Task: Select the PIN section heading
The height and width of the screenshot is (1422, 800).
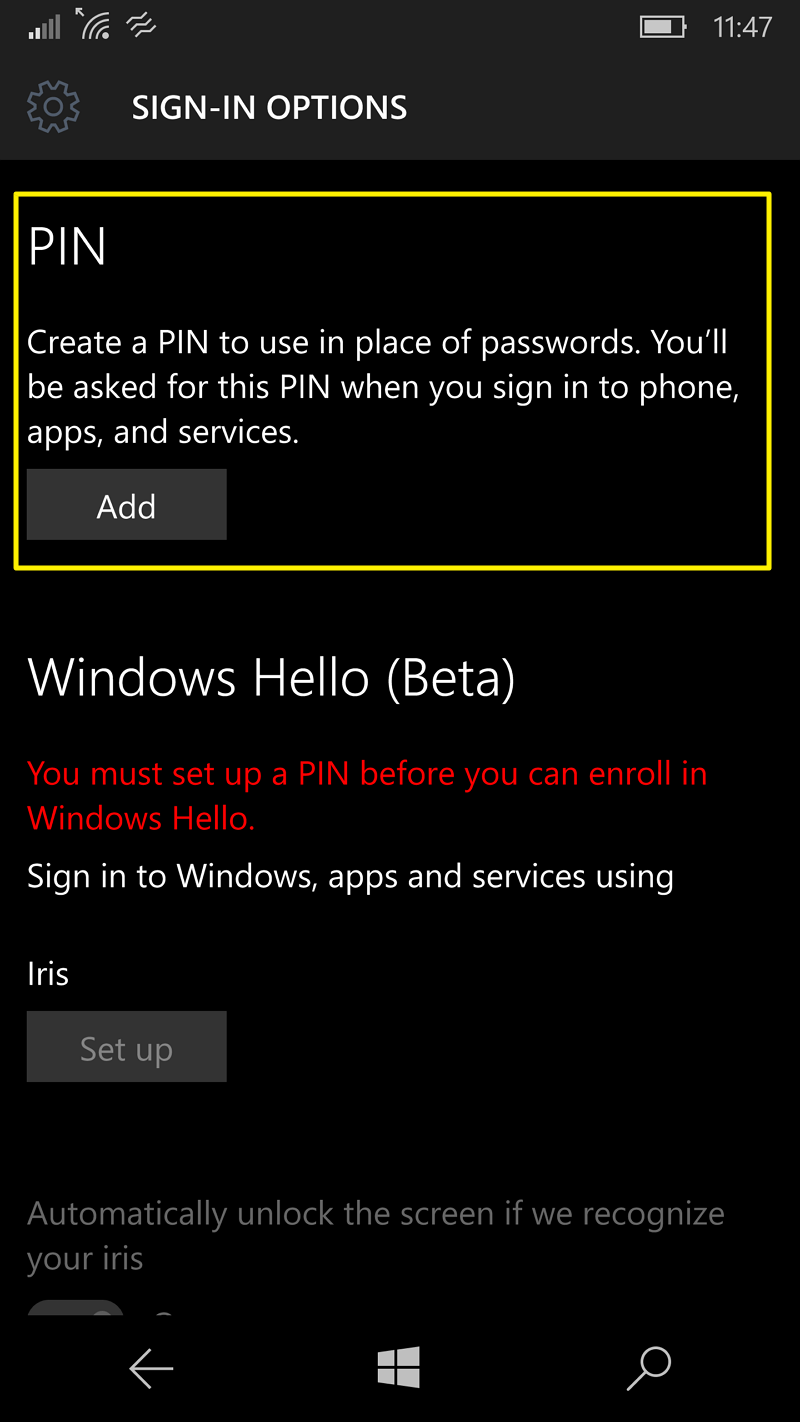Action: [67, 246]
